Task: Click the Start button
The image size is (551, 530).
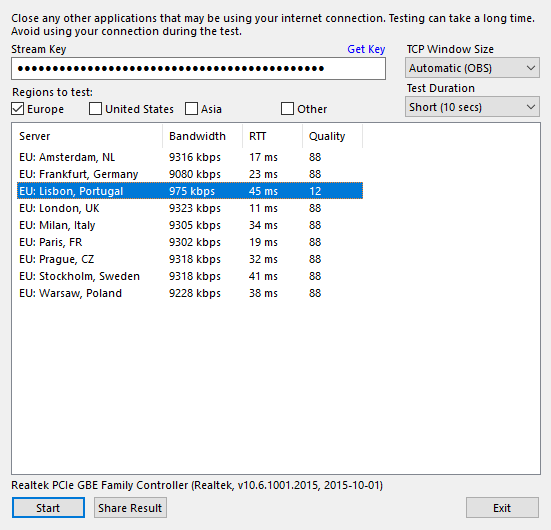Action: (x=48, y=508)
